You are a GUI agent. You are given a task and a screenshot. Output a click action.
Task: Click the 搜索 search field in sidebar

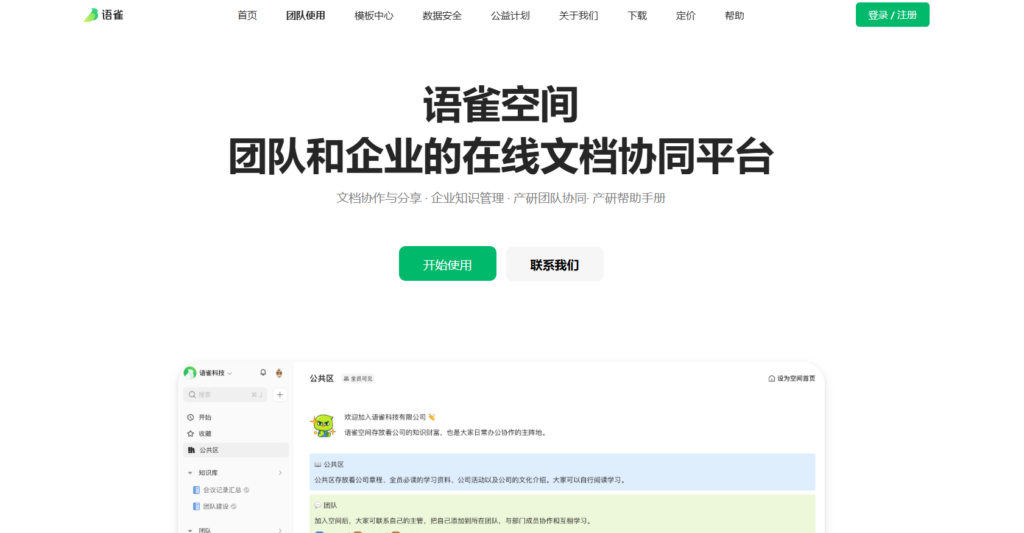220,395
